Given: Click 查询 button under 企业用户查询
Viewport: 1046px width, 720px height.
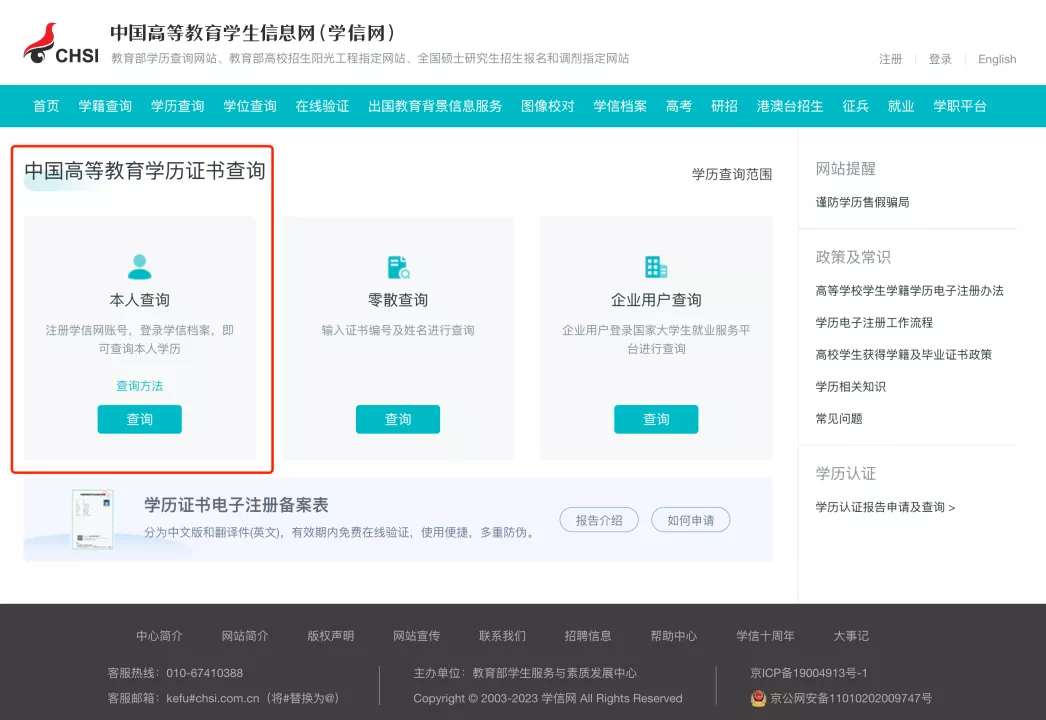Looking at the screenshot, I should [656, 419].
